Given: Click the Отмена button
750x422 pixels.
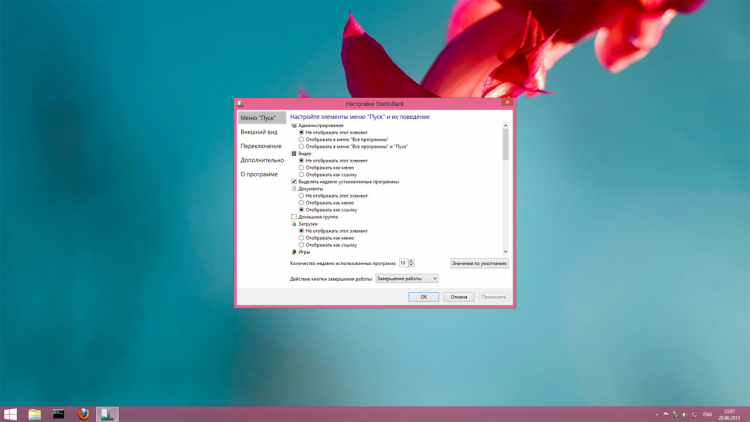Looking at the screenshot, I should pos(459,297).
